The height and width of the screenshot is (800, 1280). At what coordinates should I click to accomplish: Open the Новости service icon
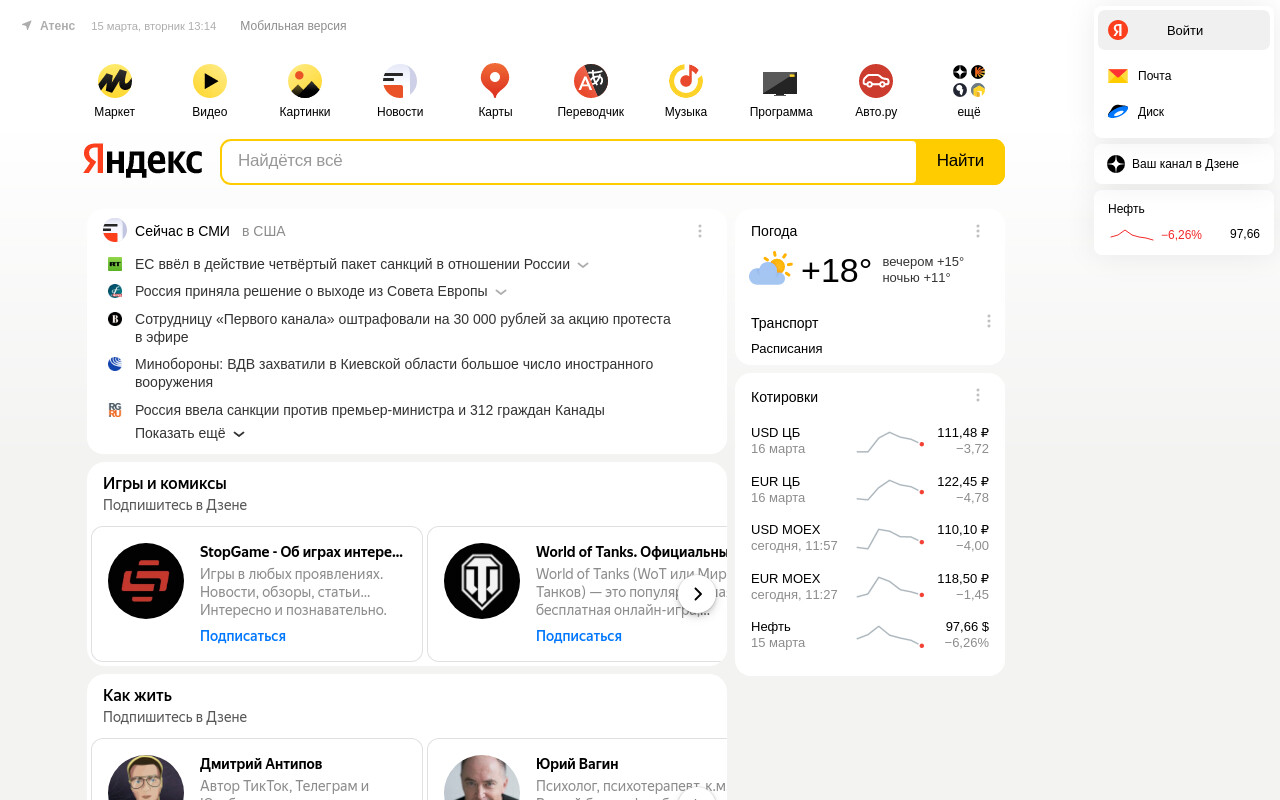(x=400, y=81)
